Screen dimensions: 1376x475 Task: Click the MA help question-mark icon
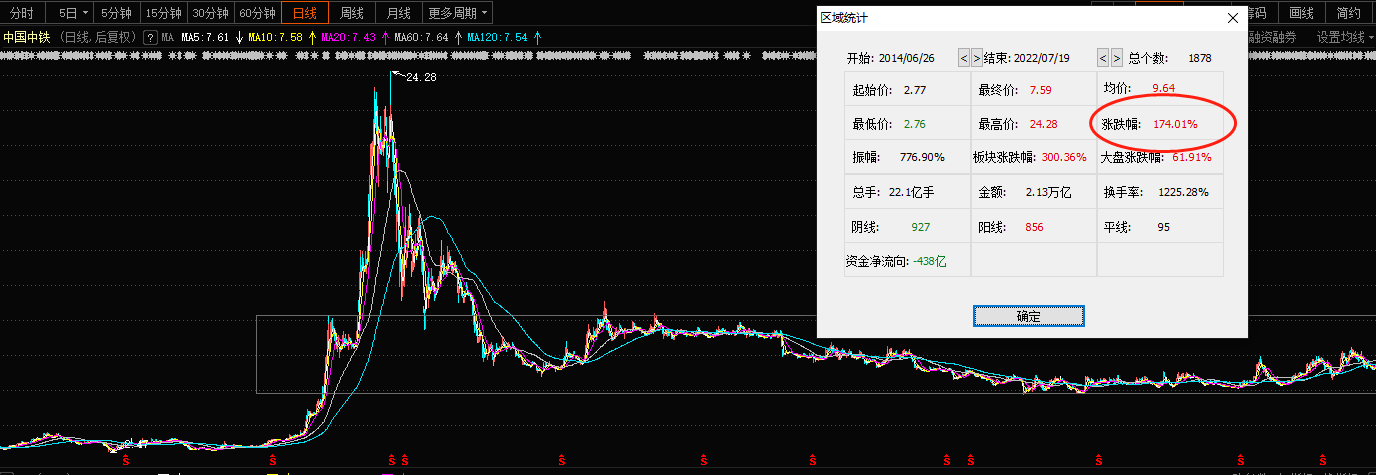click(151, 38)
